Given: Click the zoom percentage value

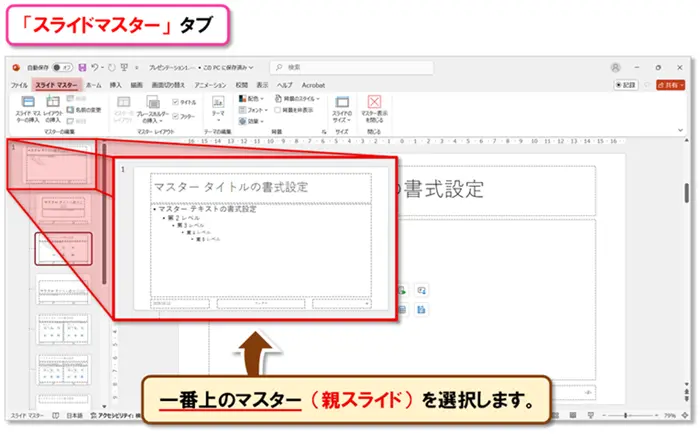Looking at the screenshot, I should [x=669, y=415].
